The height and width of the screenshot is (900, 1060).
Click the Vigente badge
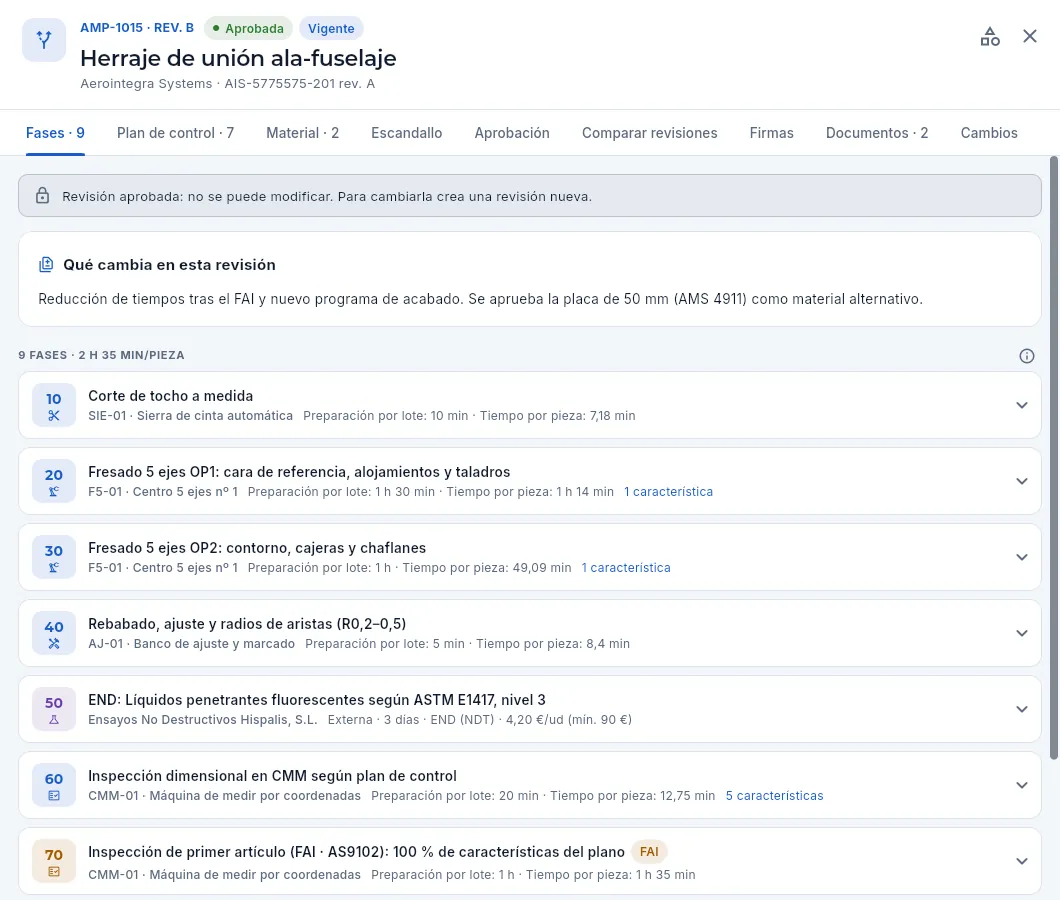(331, 28)
